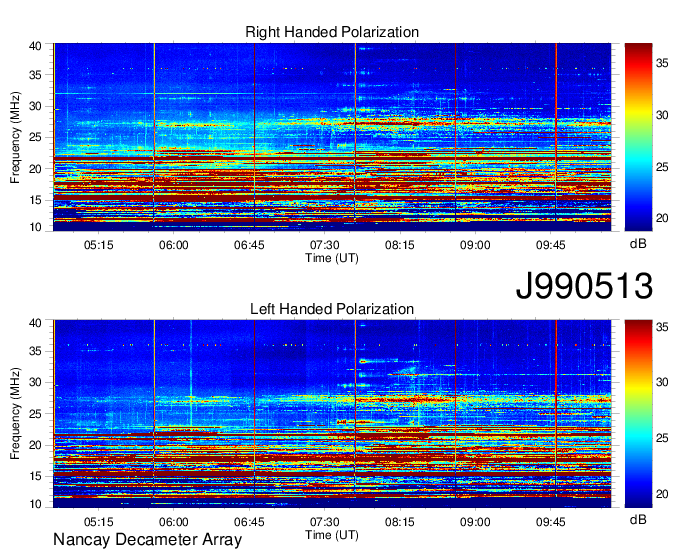Click the 25 MHz frequency tick on bottom plot

(36, 414)
